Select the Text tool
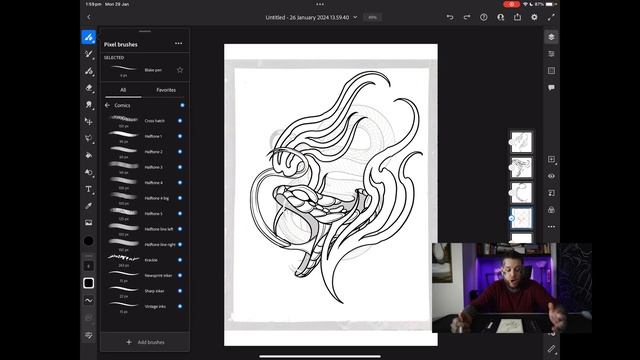The width and height of the screenshot is (640, 360). tap(89, 189)
